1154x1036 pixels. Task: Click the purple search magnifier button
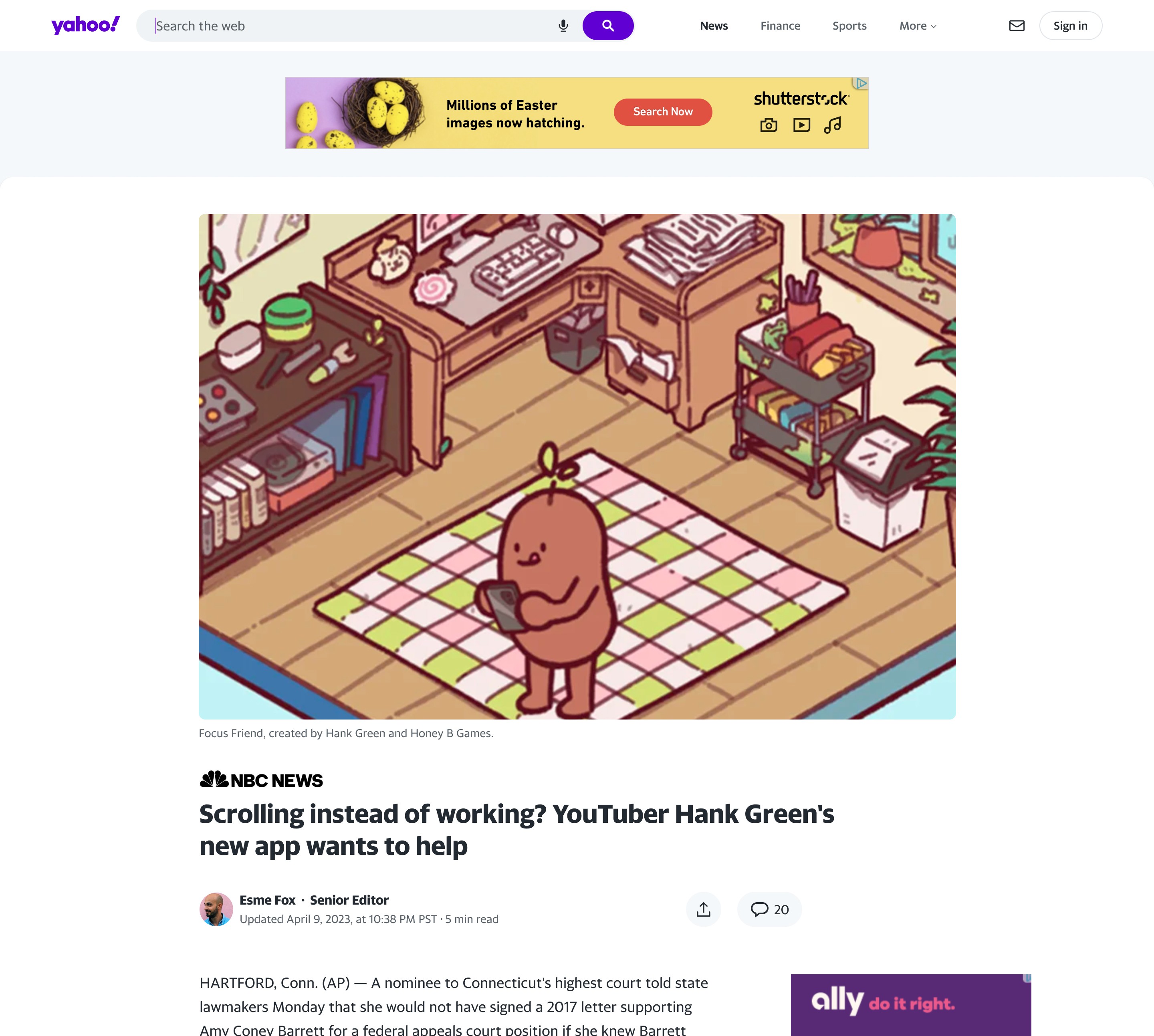tap(607, 26)
